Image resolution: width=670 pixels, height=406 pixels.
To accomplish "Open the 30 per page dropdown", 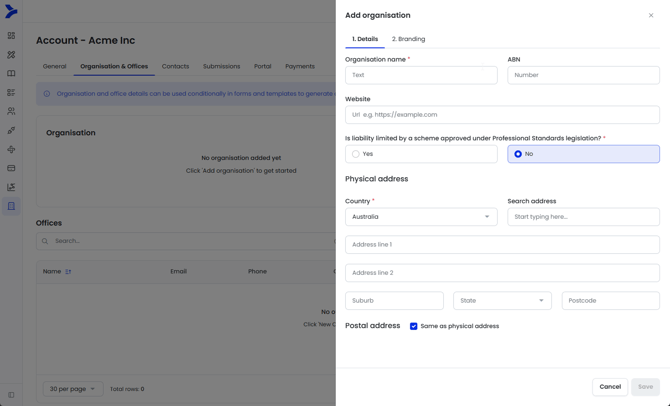I will point(72,389).
